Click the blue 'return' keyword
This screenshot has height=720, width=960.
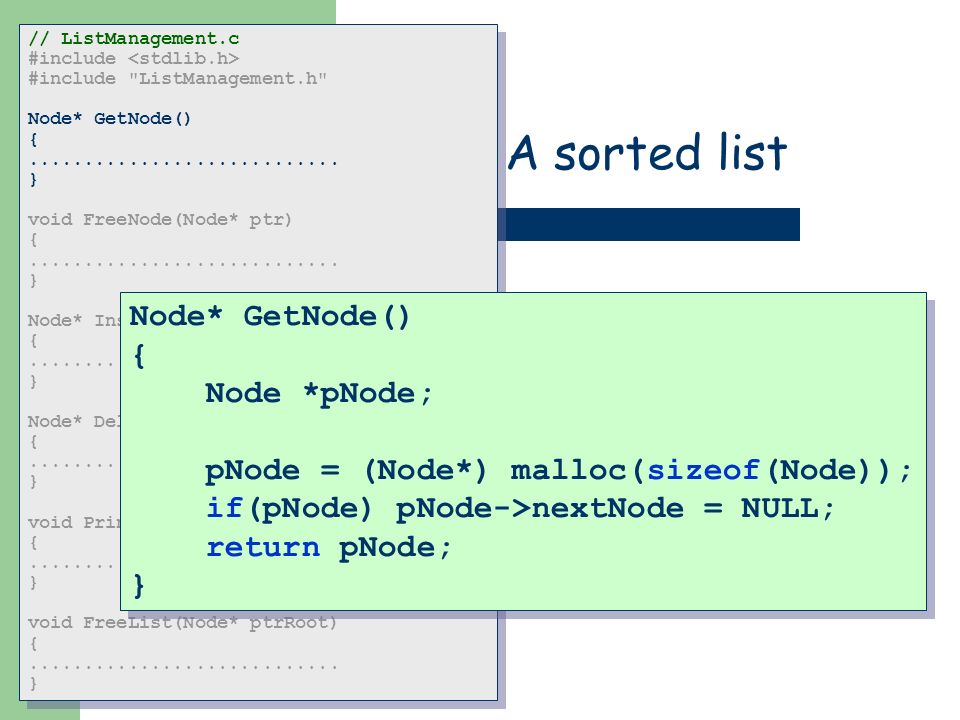[x=263, y=548]
